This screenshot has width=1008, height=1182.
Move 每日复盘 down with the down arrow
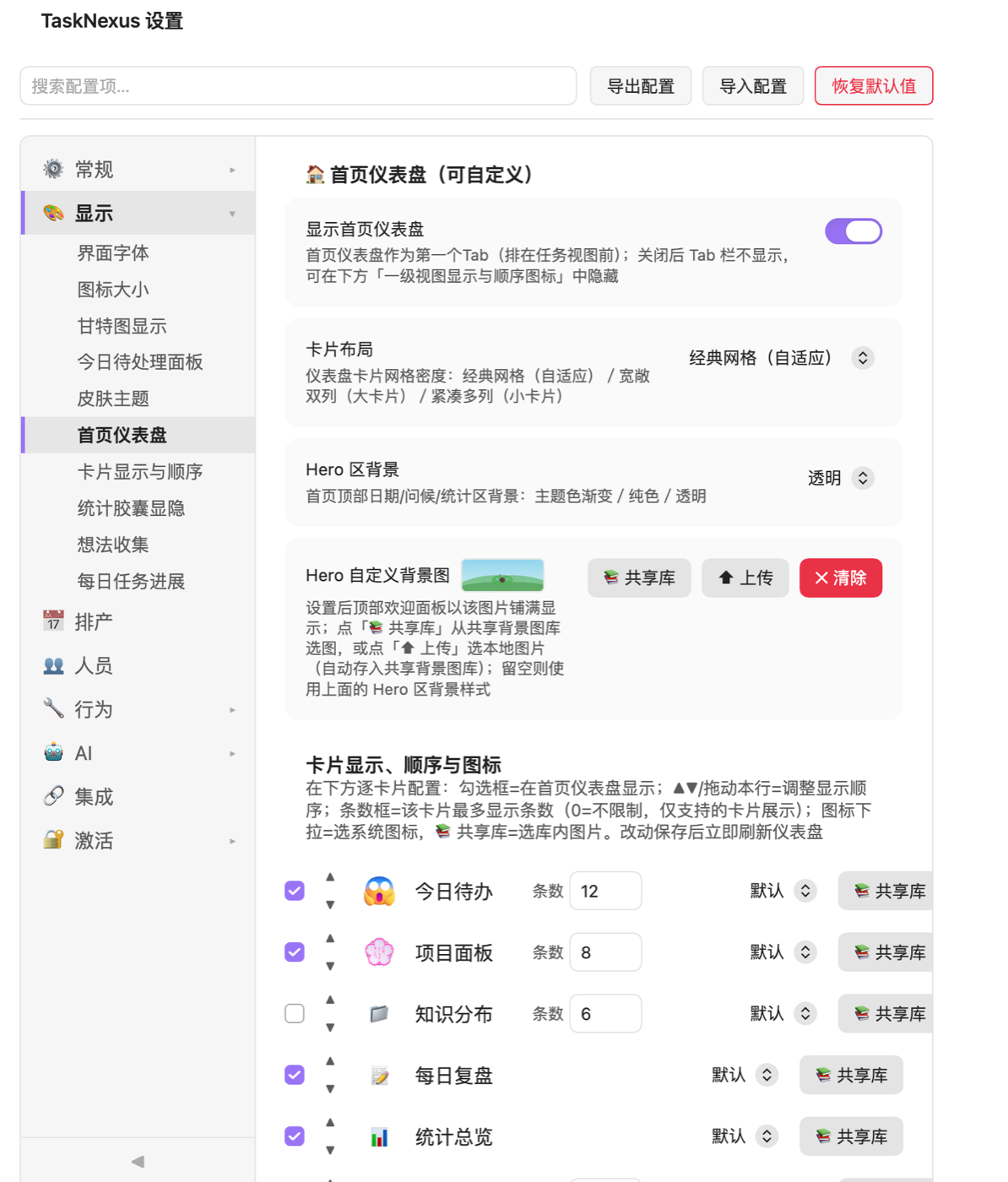click(x=330, y=1089)
